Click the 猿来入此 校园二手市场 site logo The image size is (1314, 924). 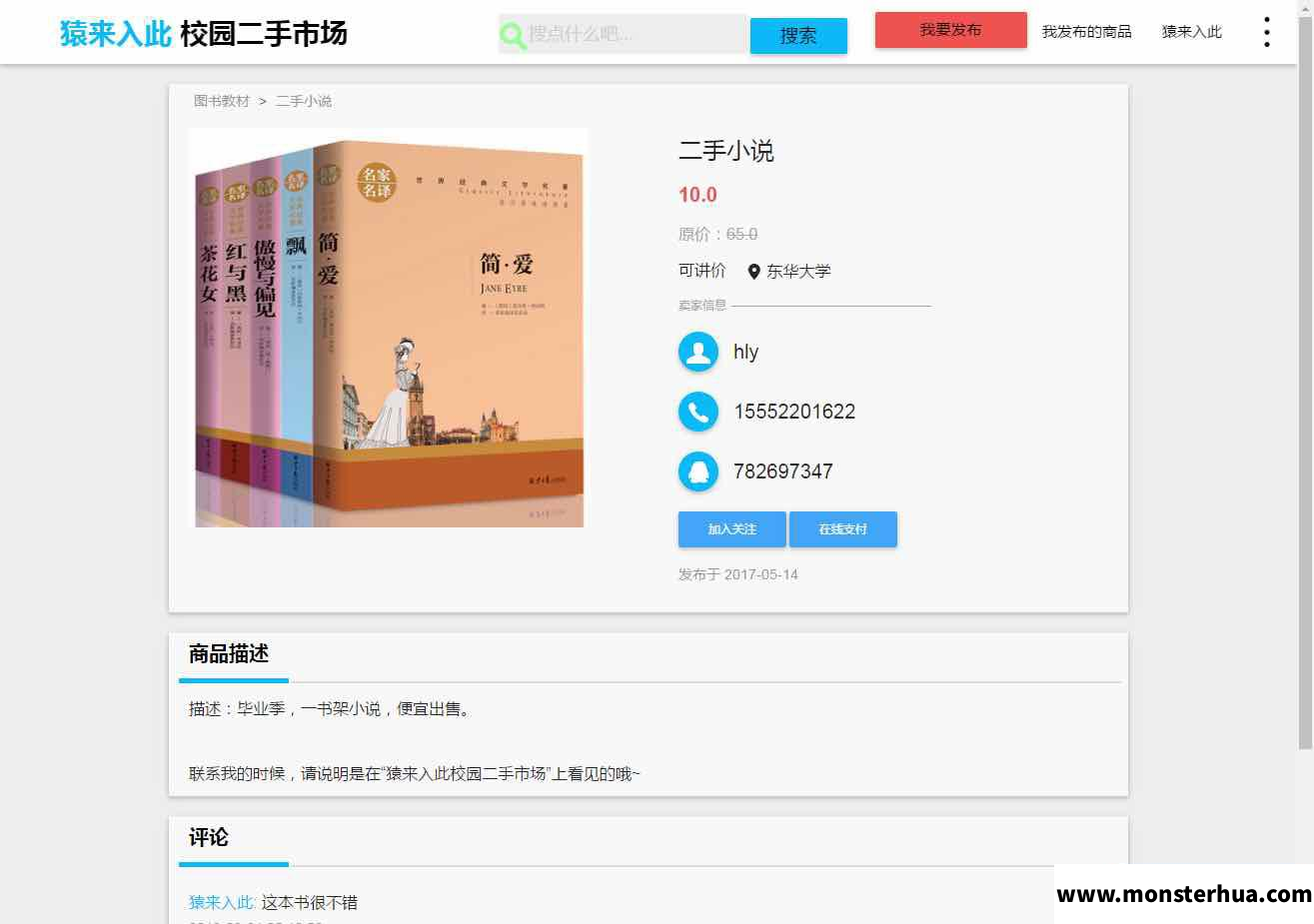[x=204, y=33]
